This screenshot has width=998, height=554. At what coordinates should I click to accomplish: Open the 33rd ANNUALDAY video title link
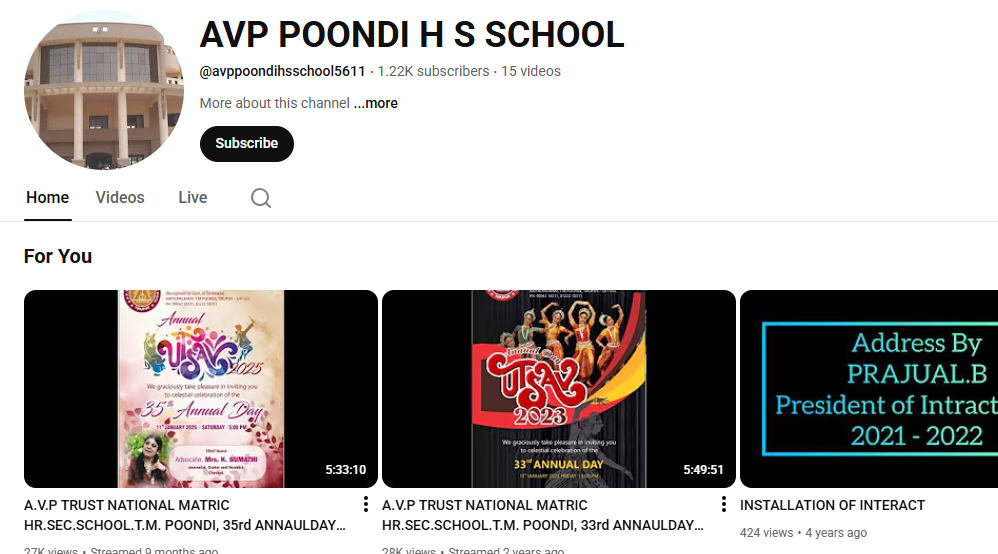click(543, 515)
